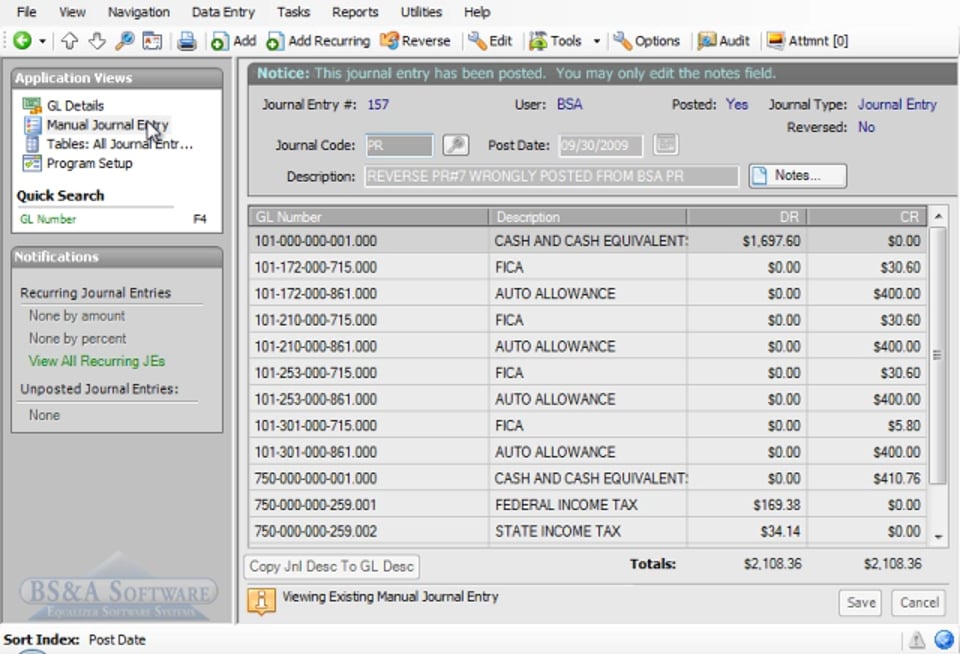Click the Audit toolbar button
Image resolution: width=960 pixels, height=654 pixels.
[724, 41]
